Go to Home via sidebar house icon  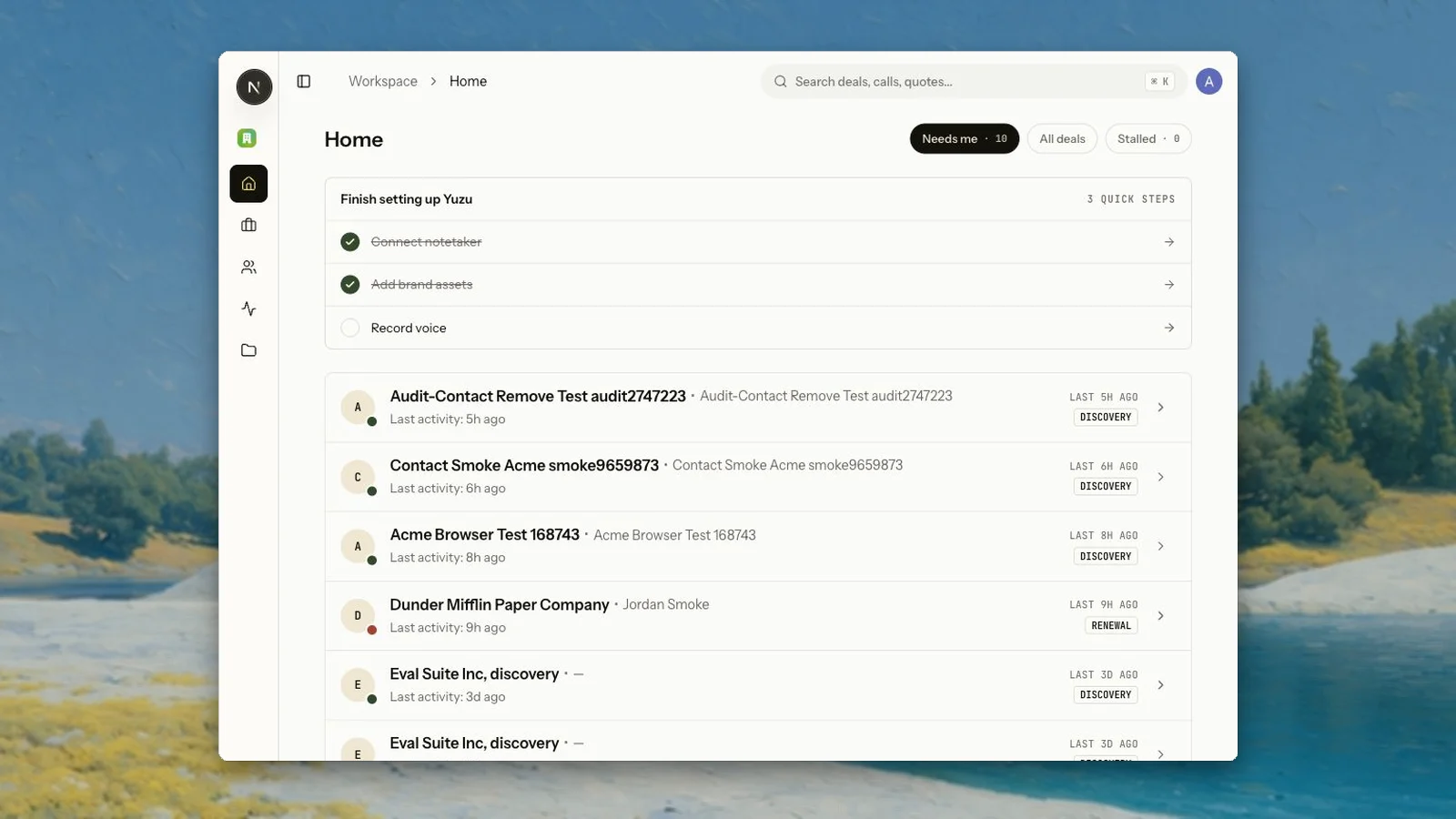(248, 184)
